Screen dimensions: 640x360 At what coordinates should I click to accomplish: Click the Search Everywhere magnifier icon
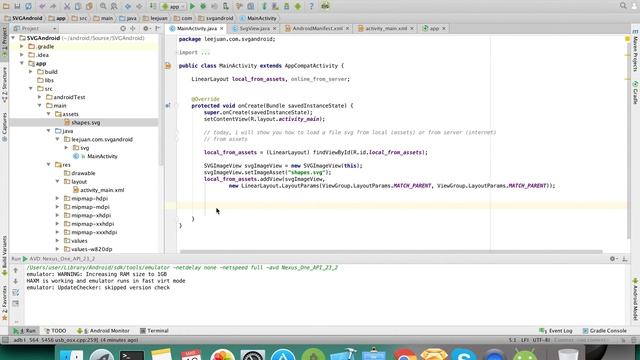[x=623, y=6]
